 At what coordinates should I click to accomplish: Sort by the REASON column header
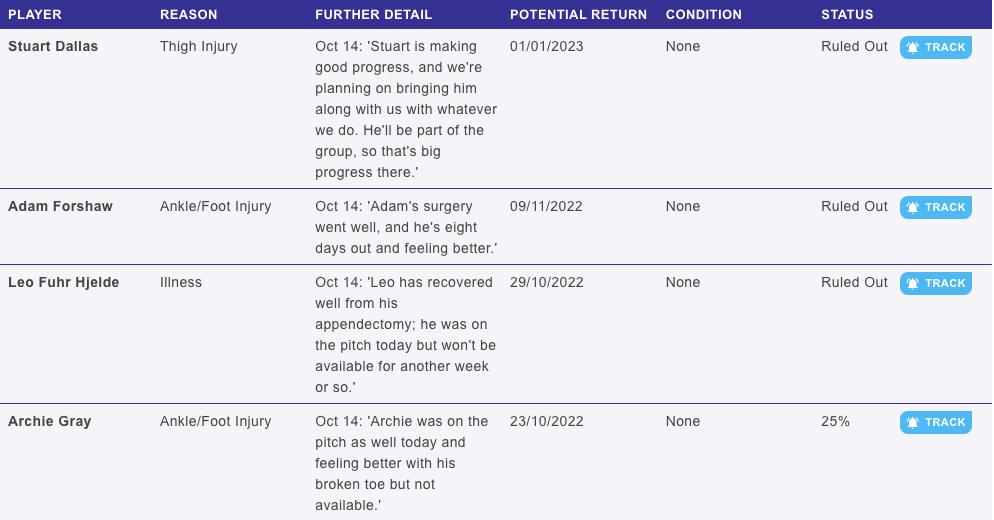pyautogui.click(x=188, y=15)
